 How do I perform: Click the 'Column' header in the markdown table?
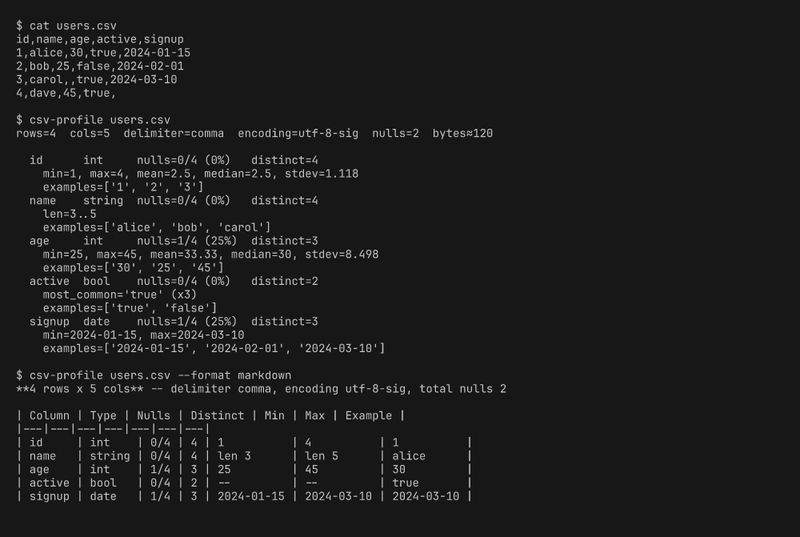click(x=49, y=415)
